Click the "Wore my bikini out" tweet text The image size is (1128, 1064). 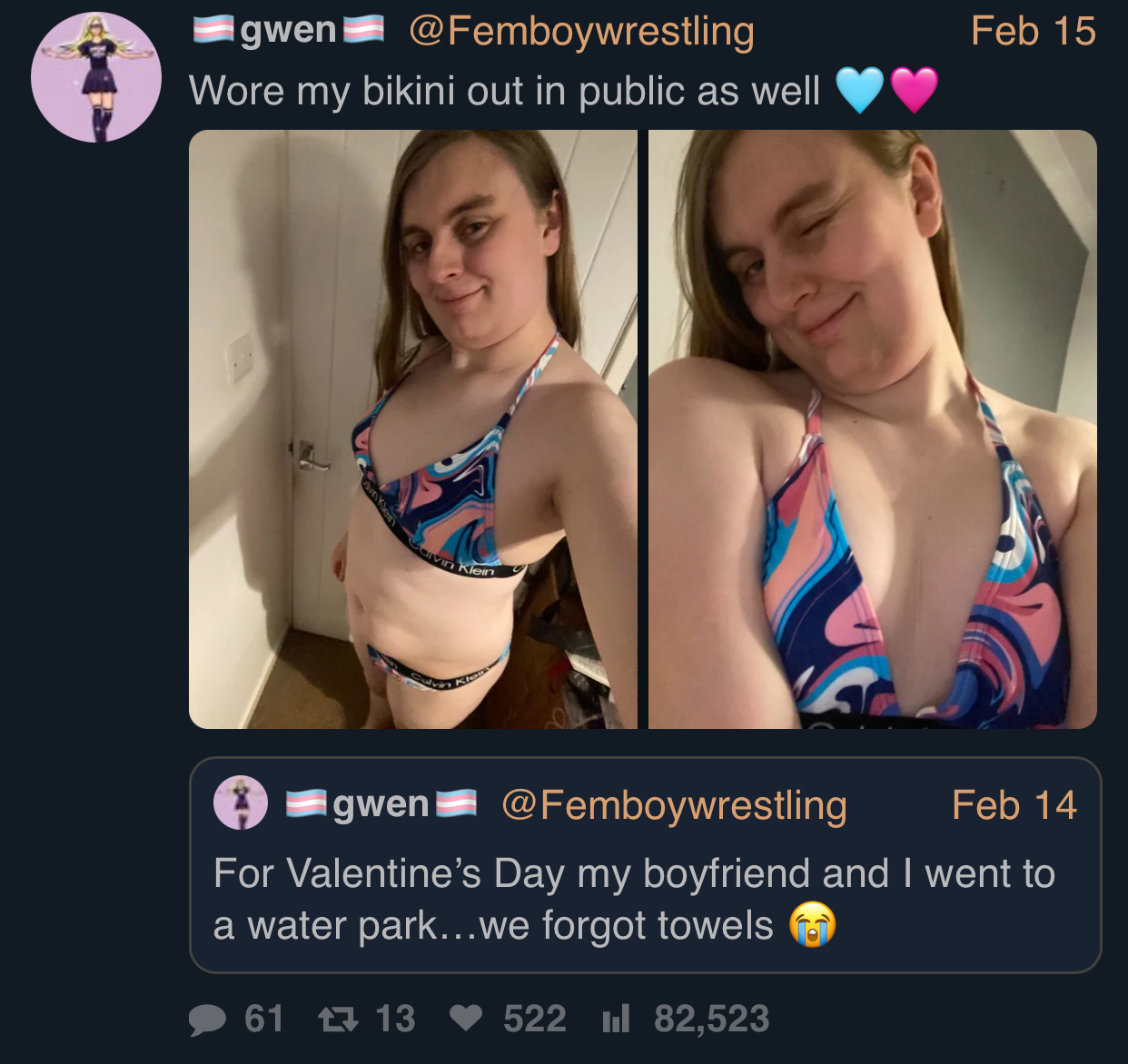[504, 91]
